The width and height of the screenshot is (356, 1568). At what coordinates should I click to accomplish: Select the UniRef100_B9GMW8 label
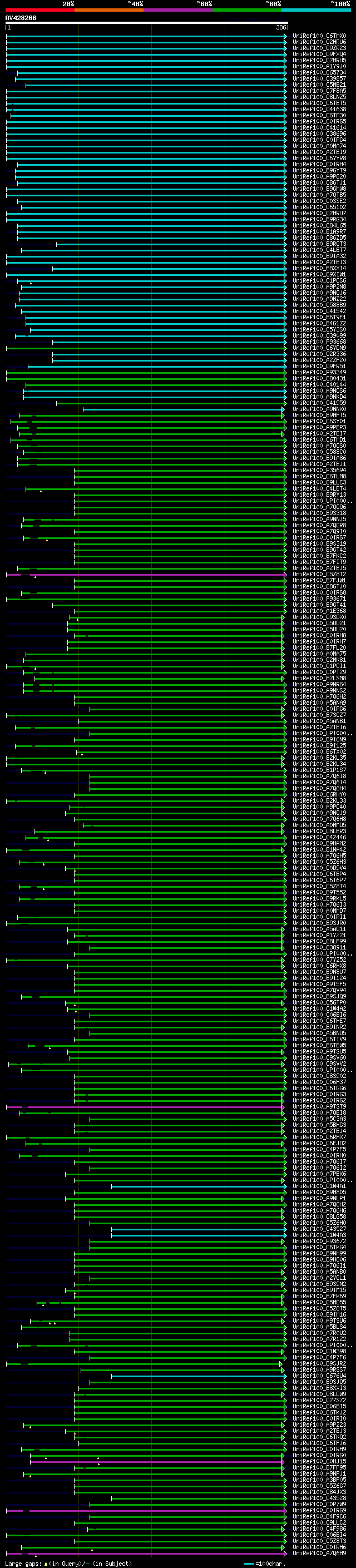pyautogui.click(x=319, y=189)
